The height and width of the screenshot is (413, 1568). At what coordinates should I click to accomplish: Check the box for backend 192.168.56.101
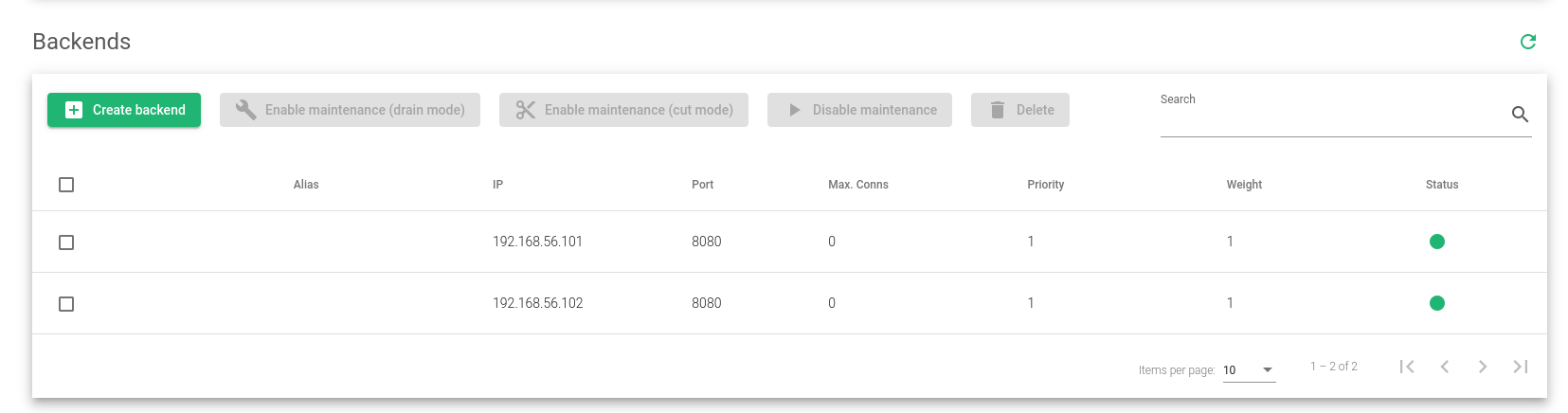click(x=66, y=242)
